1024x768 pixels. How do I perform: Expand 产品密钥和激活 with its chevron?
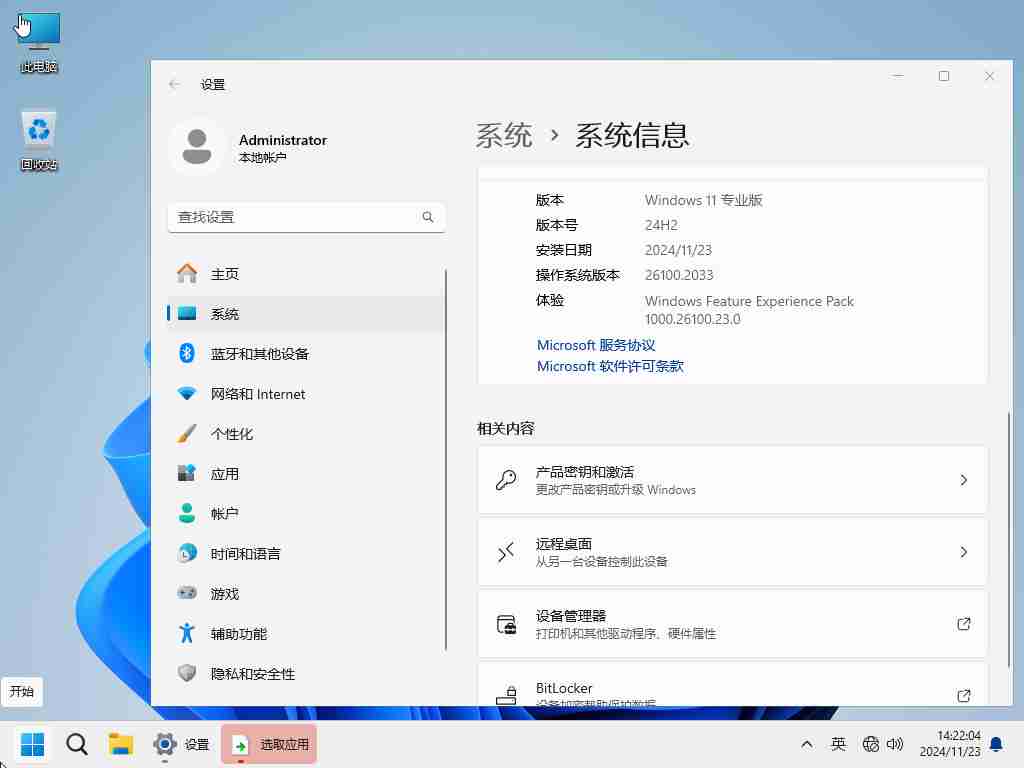click(x=963, y=480)
